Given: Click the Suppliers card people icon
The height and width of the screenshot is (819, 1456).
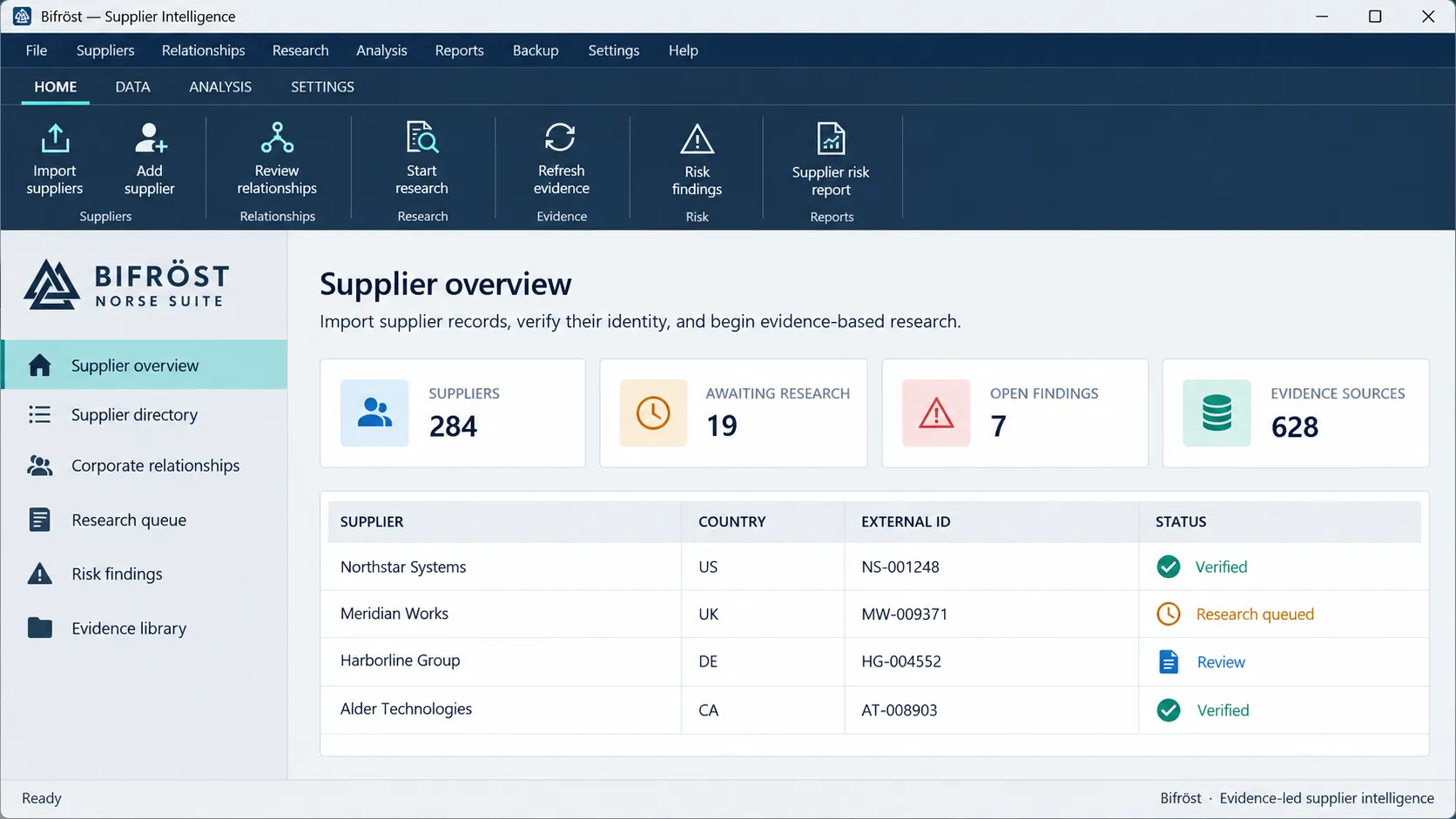Looking at the screenshot, I should point(374,413).
